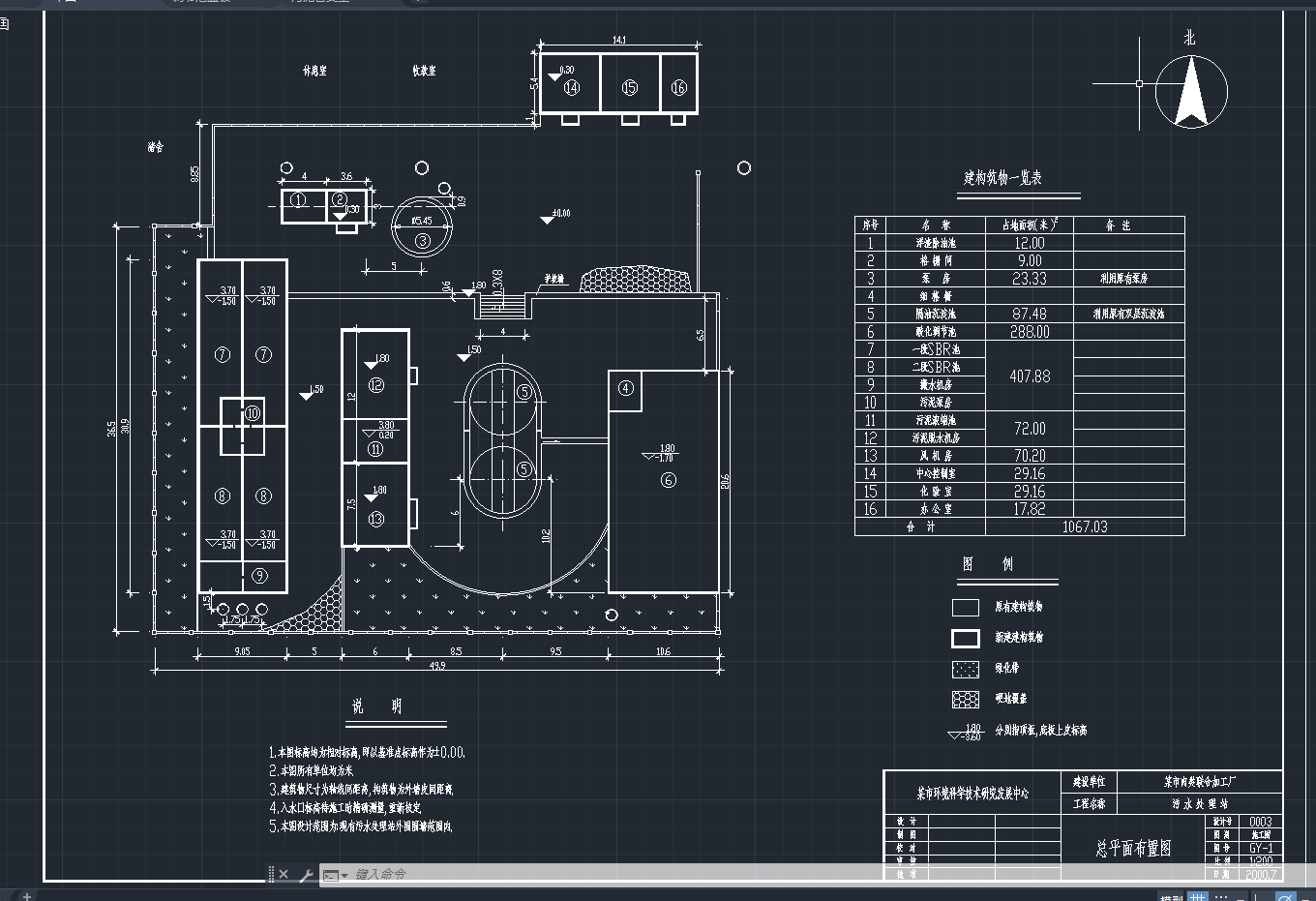Select the 43.9 overall width dimension
Viewport: 1316px width, 901px height.
[x=437, y=666]
